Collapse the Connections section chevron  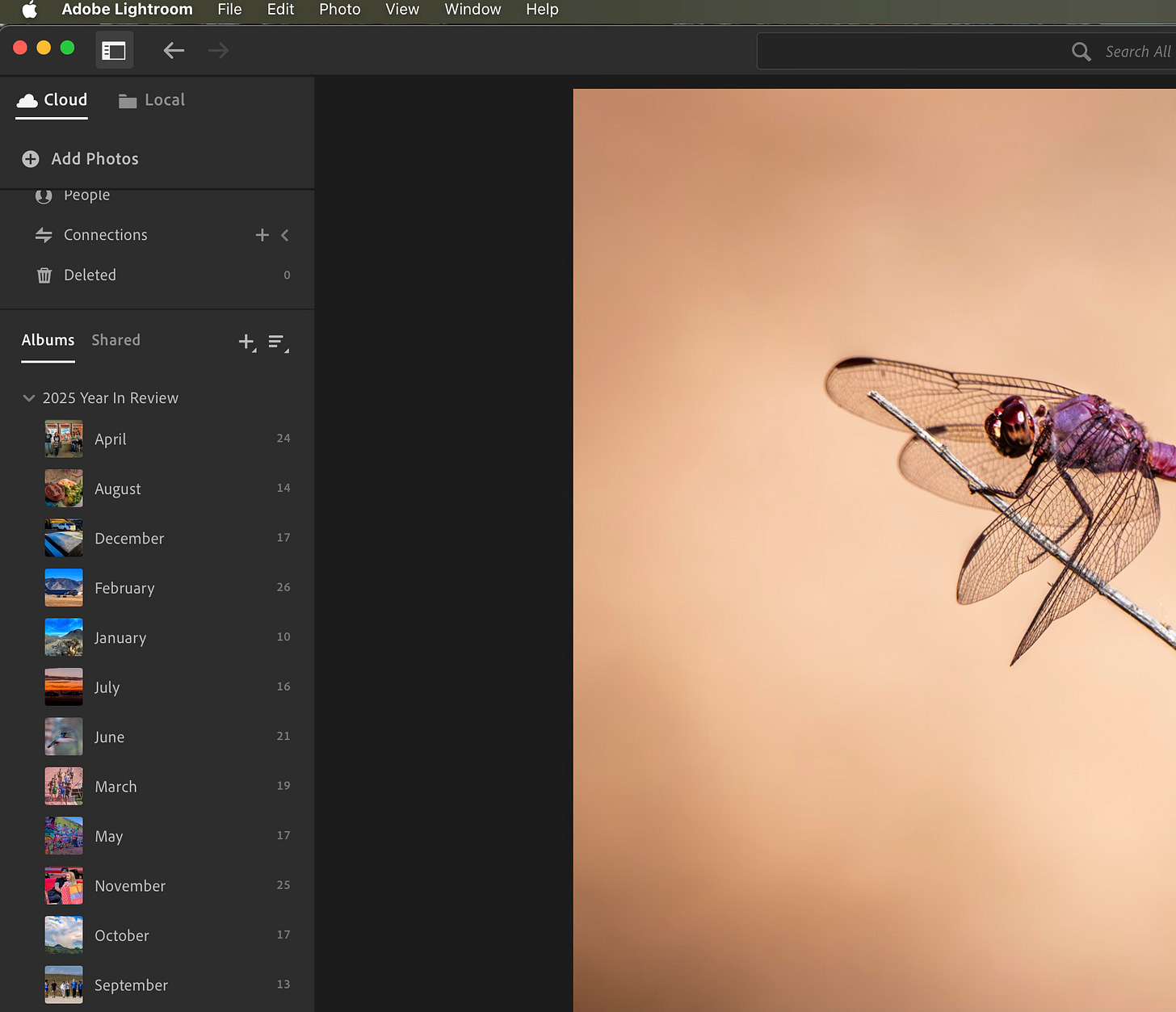pyautogui.click(x=285, y=235)
